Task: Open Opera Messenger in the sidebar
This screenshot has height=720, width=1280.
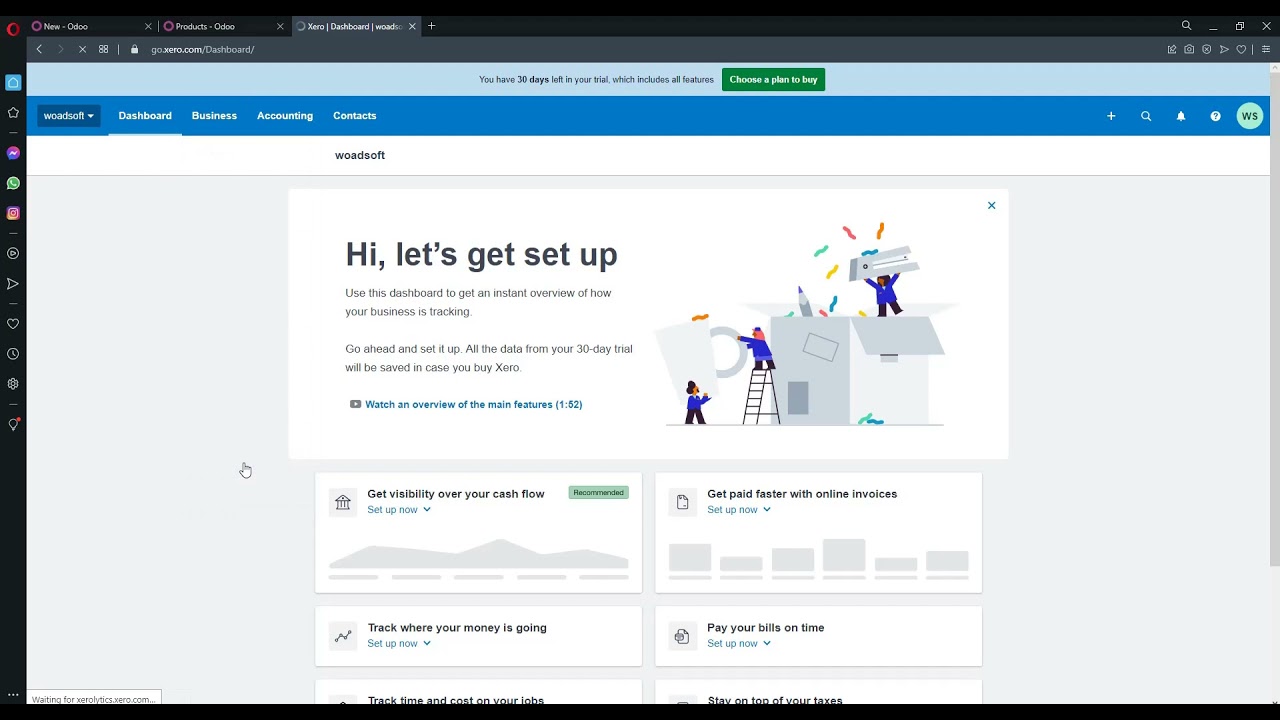Action: click(x=13, y=153)
